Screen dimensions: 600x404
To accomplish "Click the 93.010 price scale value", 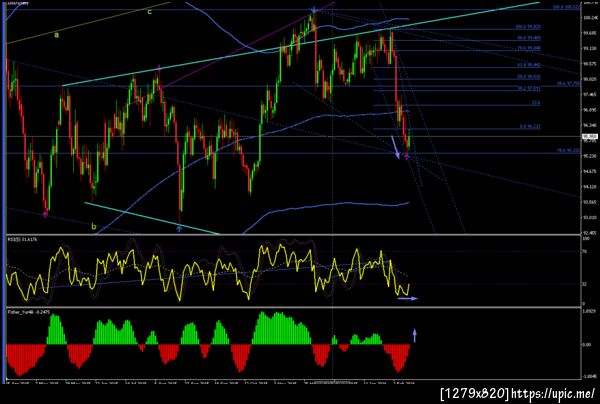I will 589,218.
